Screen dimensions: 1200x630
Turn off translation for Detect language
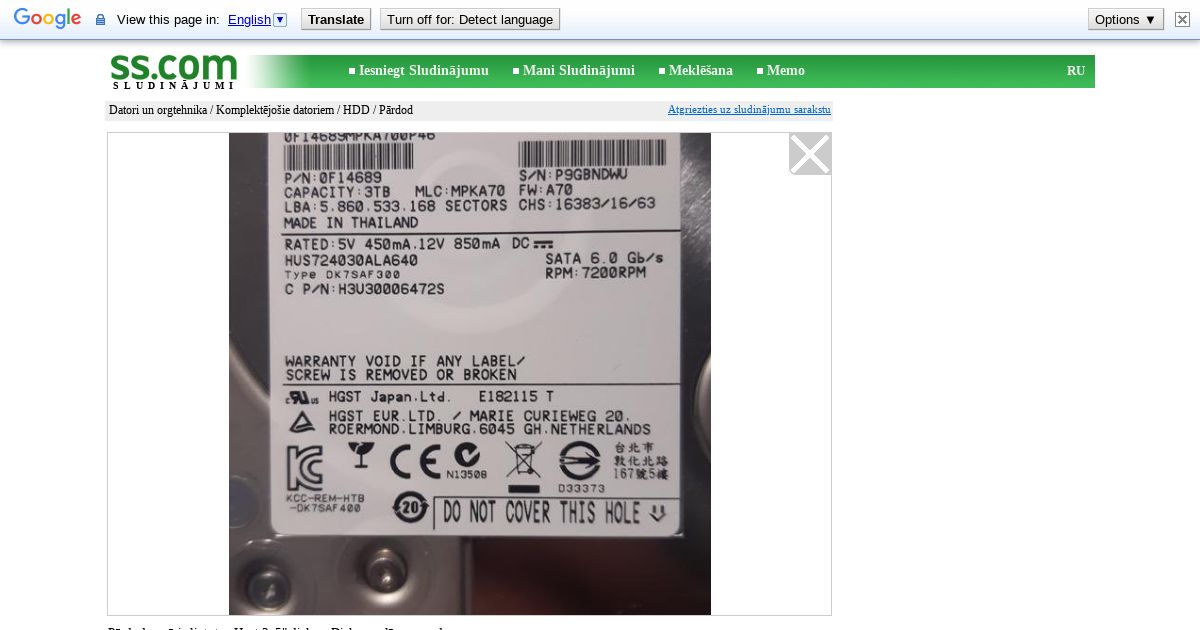[470, 19]
